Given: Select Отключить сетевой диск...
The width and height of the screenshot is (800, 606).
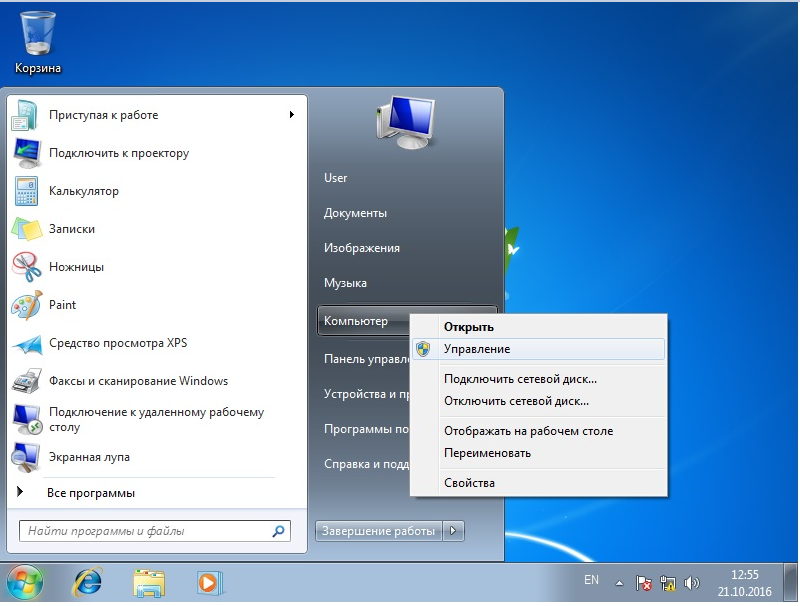Looking at the screenshot, I should point(539,401).
